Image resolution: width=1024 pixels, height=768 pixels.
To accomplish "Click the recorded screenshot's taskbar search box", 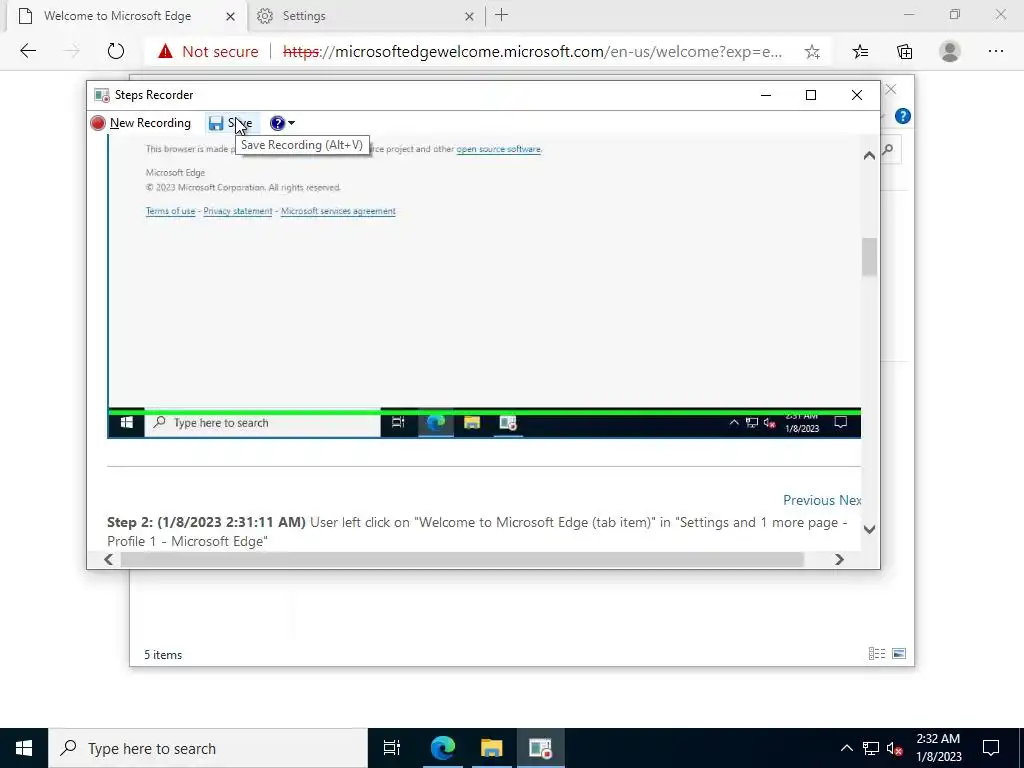I will [263, 423].
